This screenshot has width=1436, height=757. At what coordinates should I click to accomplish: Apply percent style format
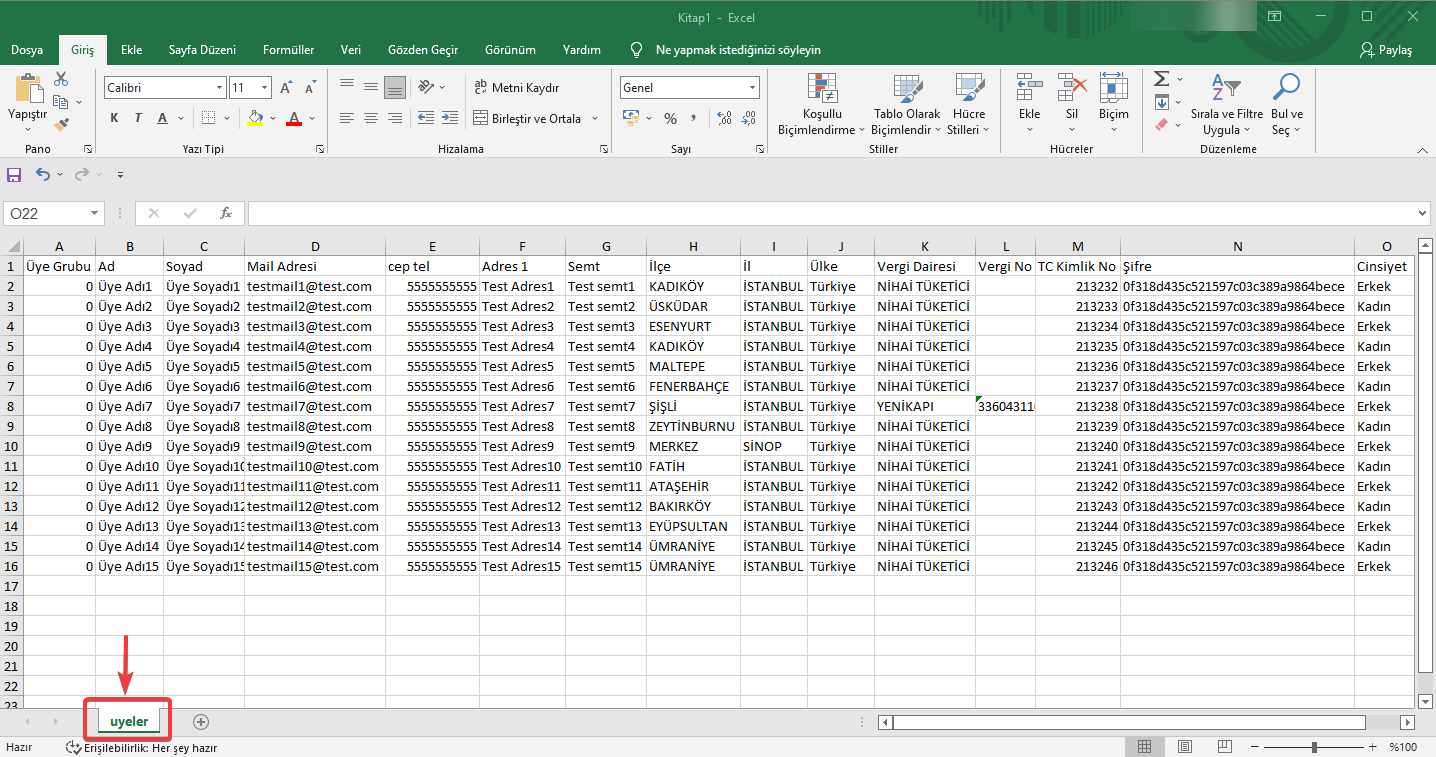tap(670, 118)
